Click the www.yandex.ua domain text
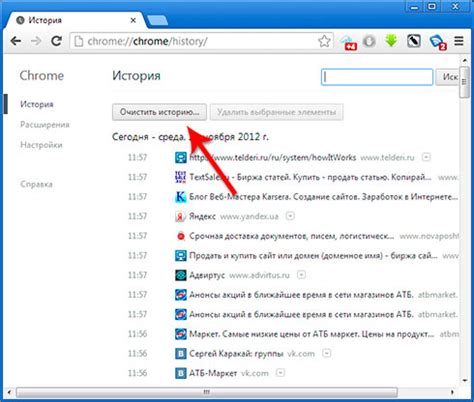Screen dimensions: 474x402 [x=249, y=216]
